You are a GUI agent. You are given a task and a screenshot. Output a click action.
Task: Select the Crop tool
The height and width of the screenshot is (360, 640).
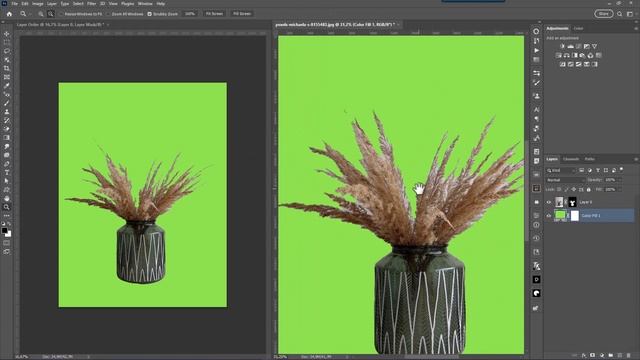click(x=7, y=68)
